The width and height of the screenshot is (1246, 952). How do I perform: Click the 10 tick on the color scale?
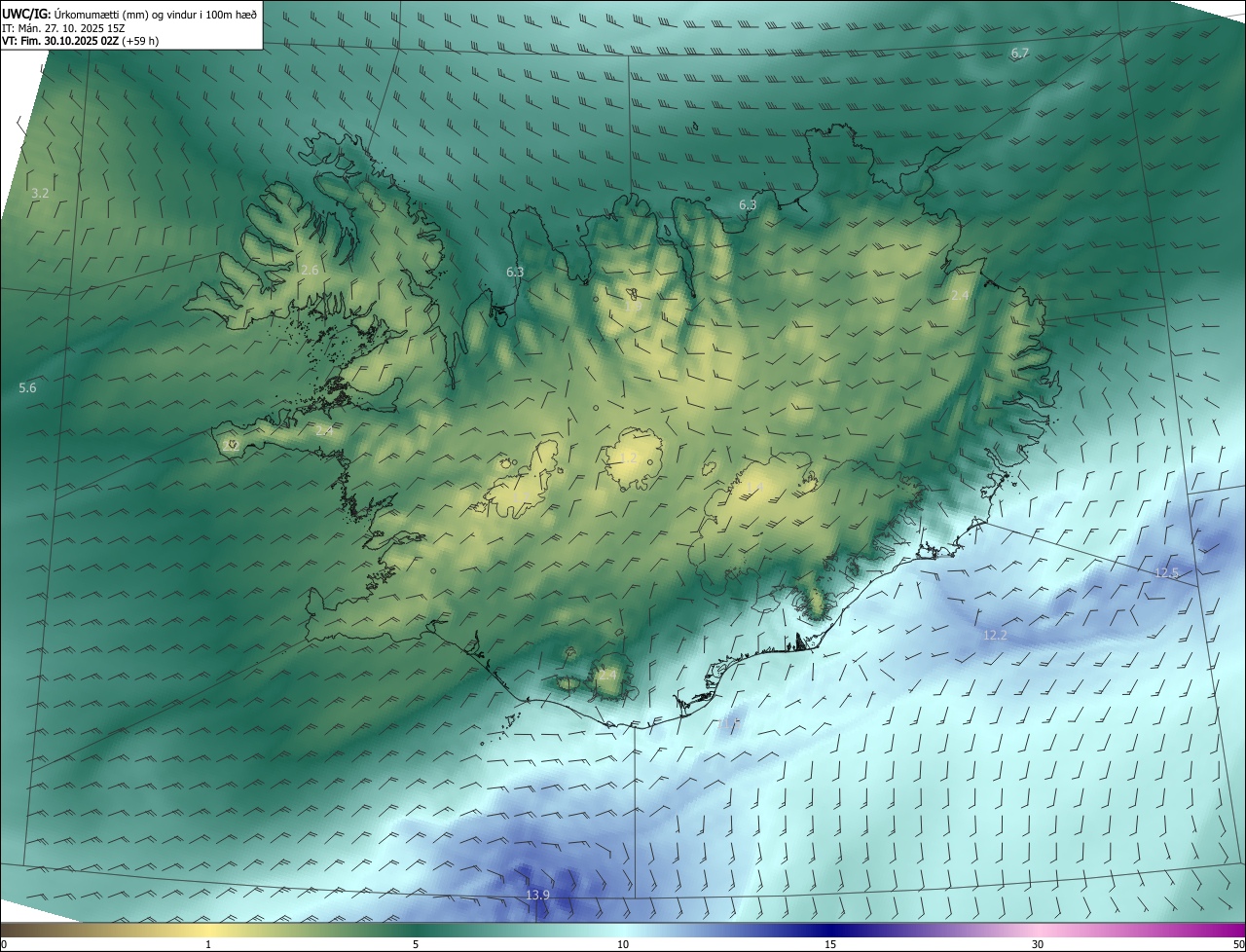[623, 944]
